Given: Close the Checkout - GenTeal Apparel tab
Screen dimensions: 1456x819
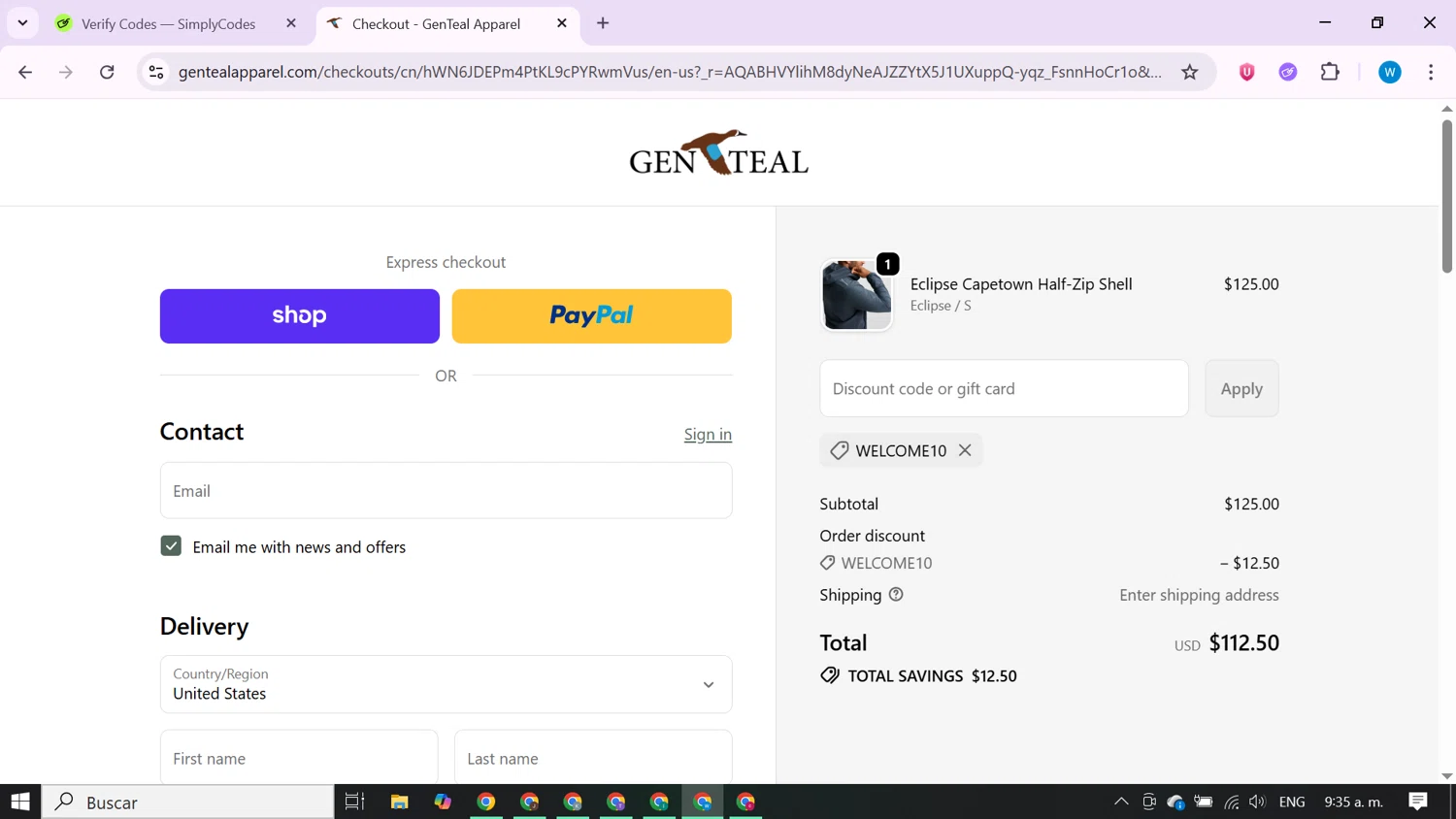Looking at the screenshot, I should [x=562, y=23].
